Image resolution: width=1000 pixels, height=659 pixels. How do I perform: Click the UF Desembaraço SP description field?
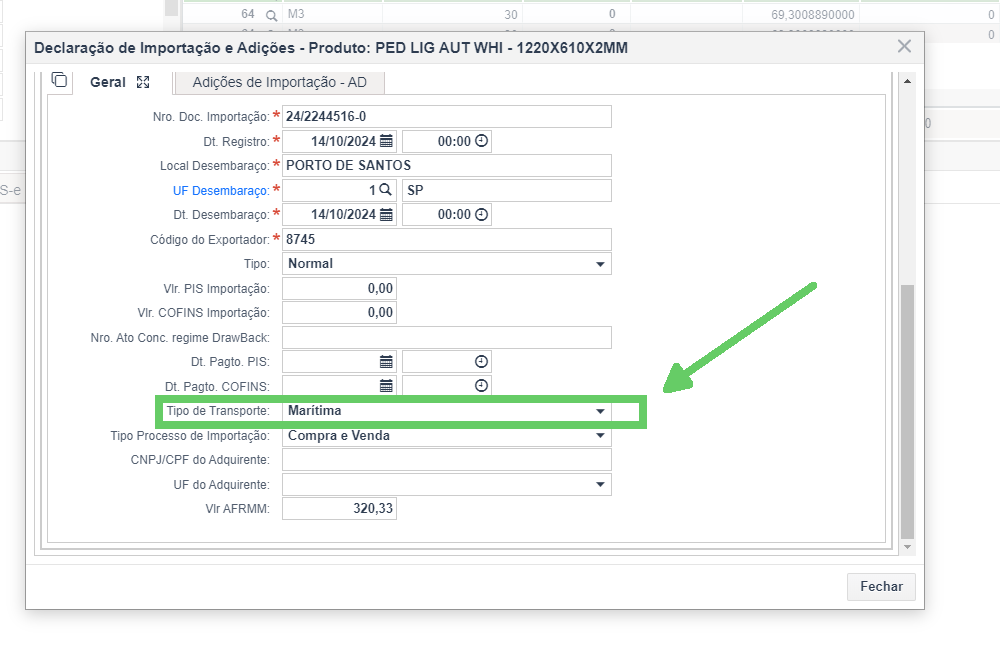[x=507, y=190]
